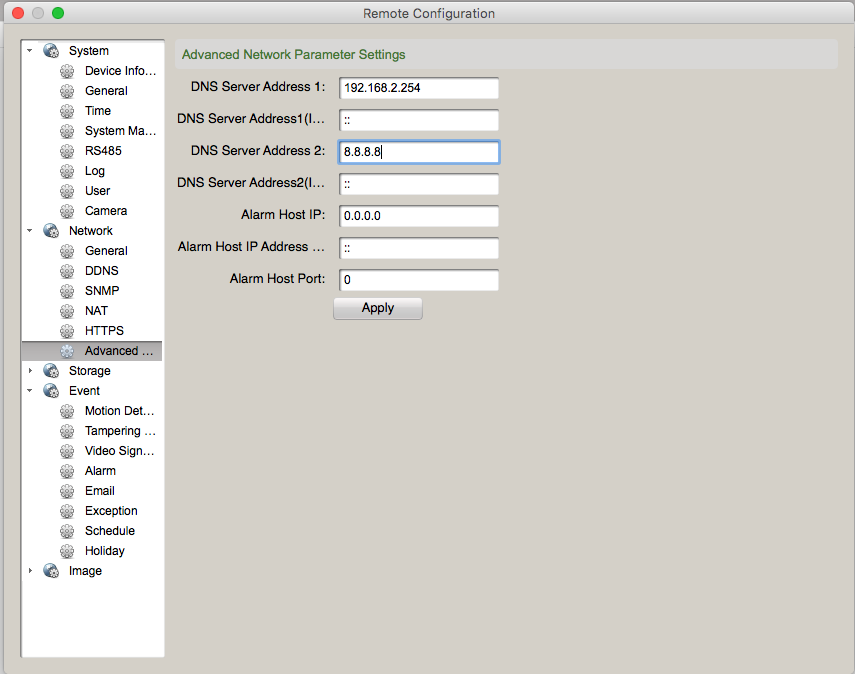Click the gear icon next to User
The image size is (855, 674).
point(67,191)
